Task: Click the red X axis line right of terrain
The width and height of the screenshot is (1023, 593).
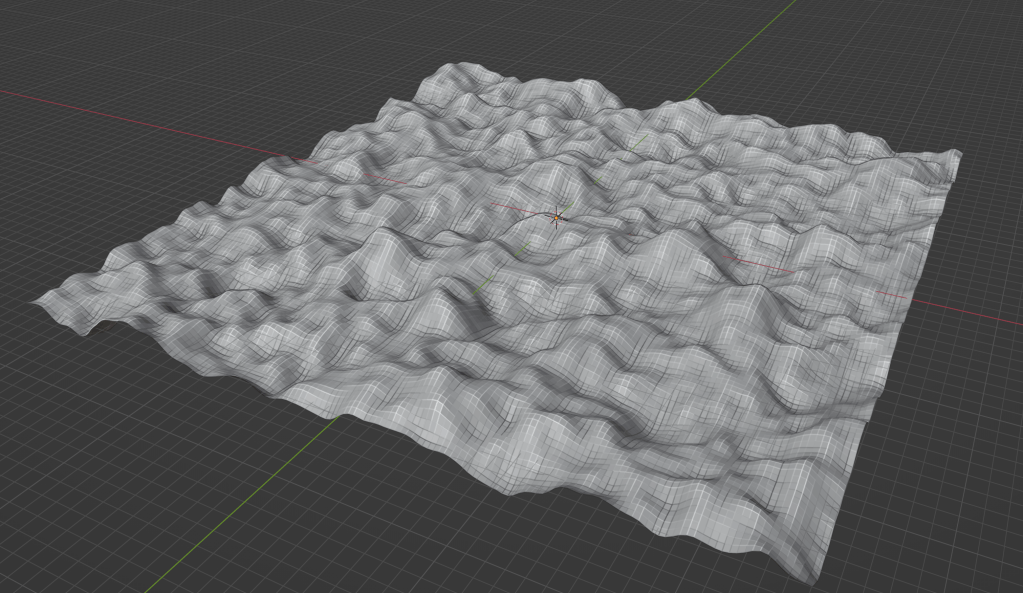Action: 970,313
